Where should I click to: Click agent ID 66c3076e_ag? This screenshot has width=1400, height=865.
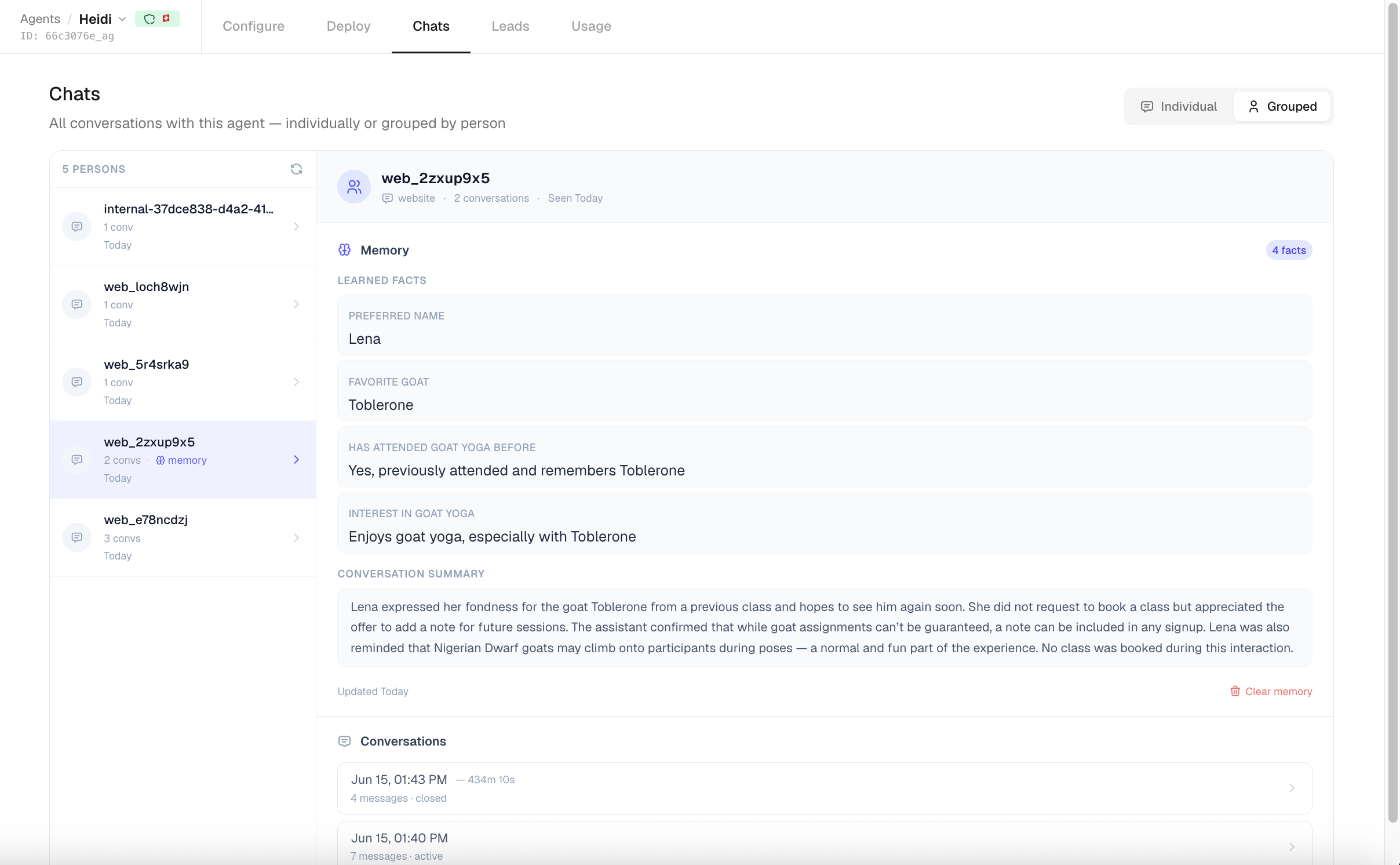click(x=67, y=36)
